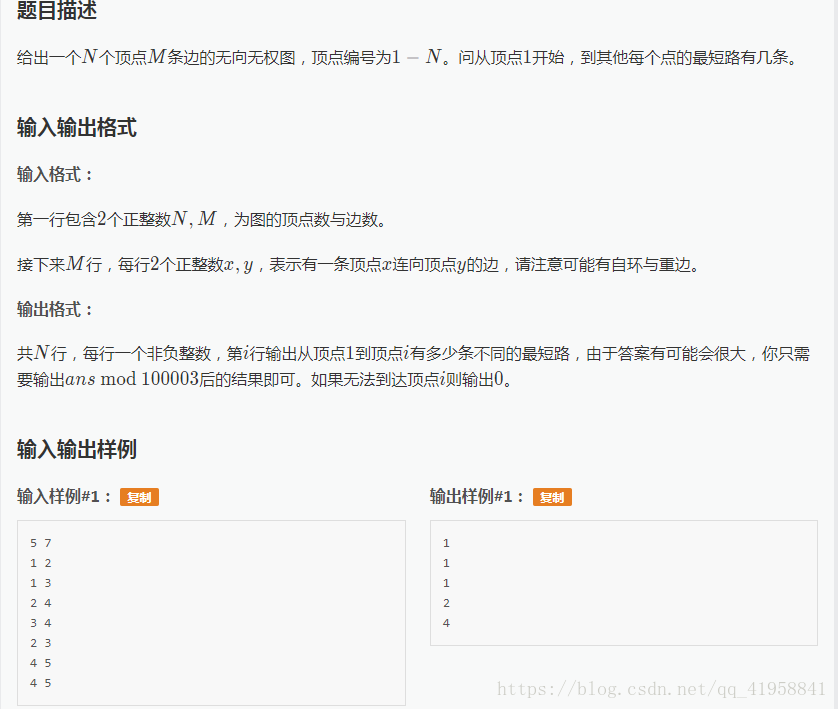Click the problem description paragraph about 无向无权图
The width and height of the screenshot is (838, 709).
click(400, 57)
